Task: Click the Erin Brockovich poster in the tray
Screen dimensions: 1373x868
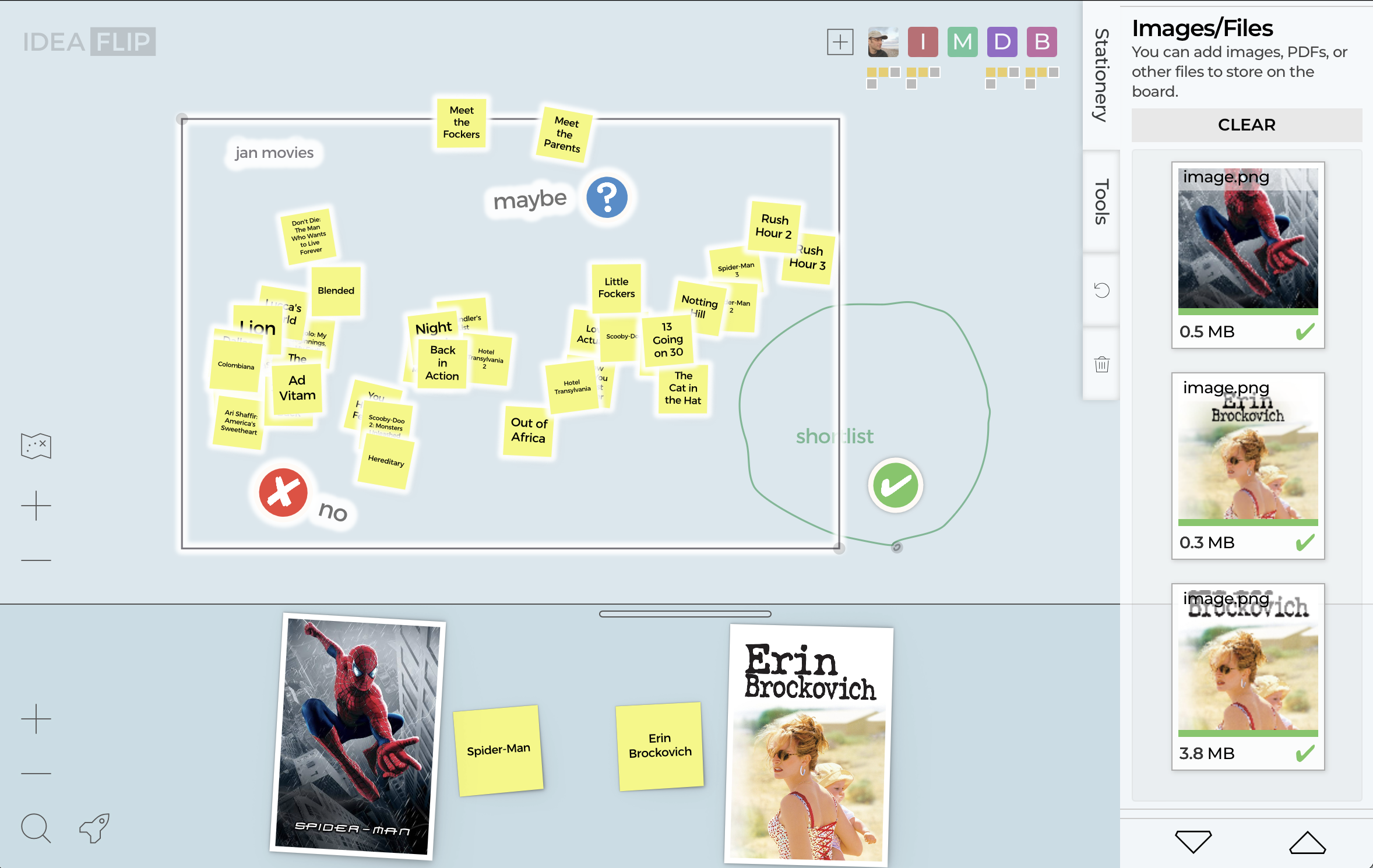Action: coord(809,746)
